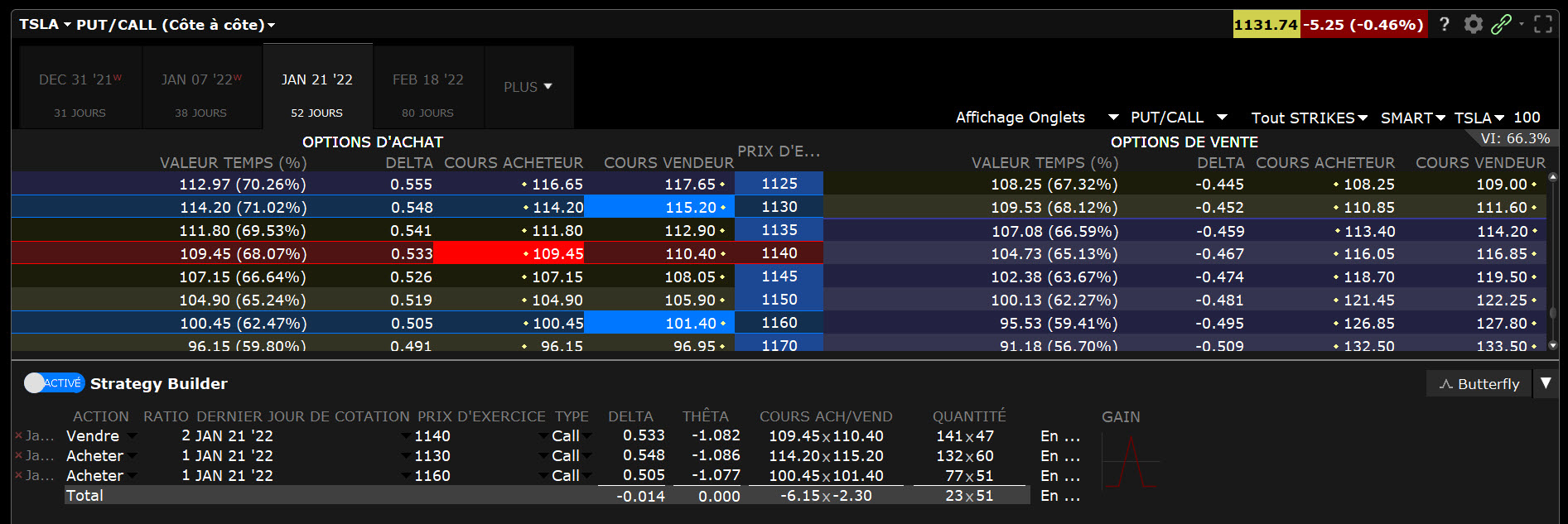Image resolution: width=1568 pixels, height=524 pixels.
Task: Click the -5.25 (-0.46%) change box
Action: click(1363, 25)
